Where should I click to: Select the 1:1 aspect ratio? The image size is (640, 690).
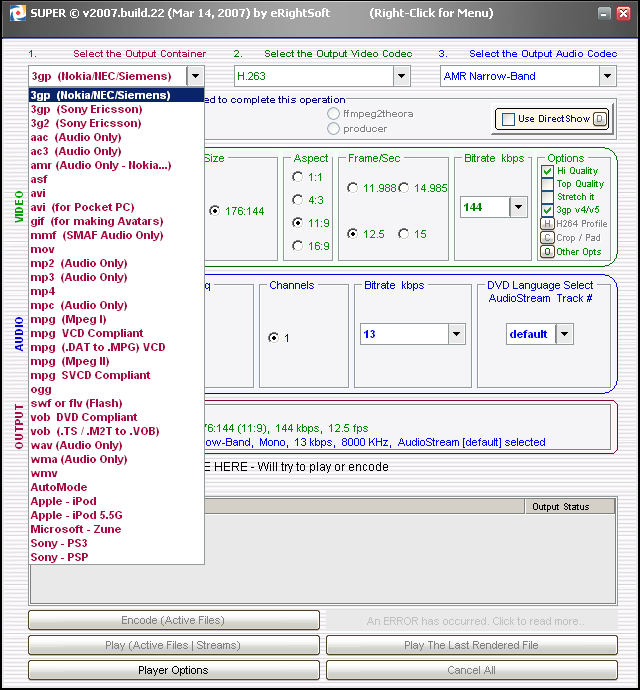298,177
